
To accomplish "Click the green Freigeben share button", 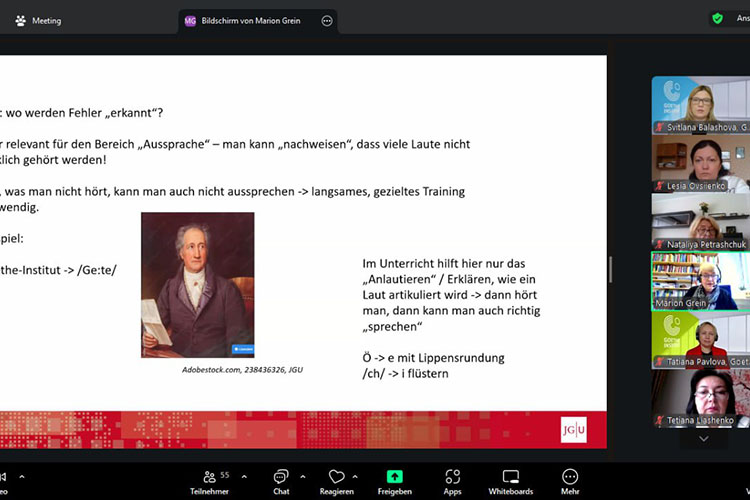I will click(395, 481).
